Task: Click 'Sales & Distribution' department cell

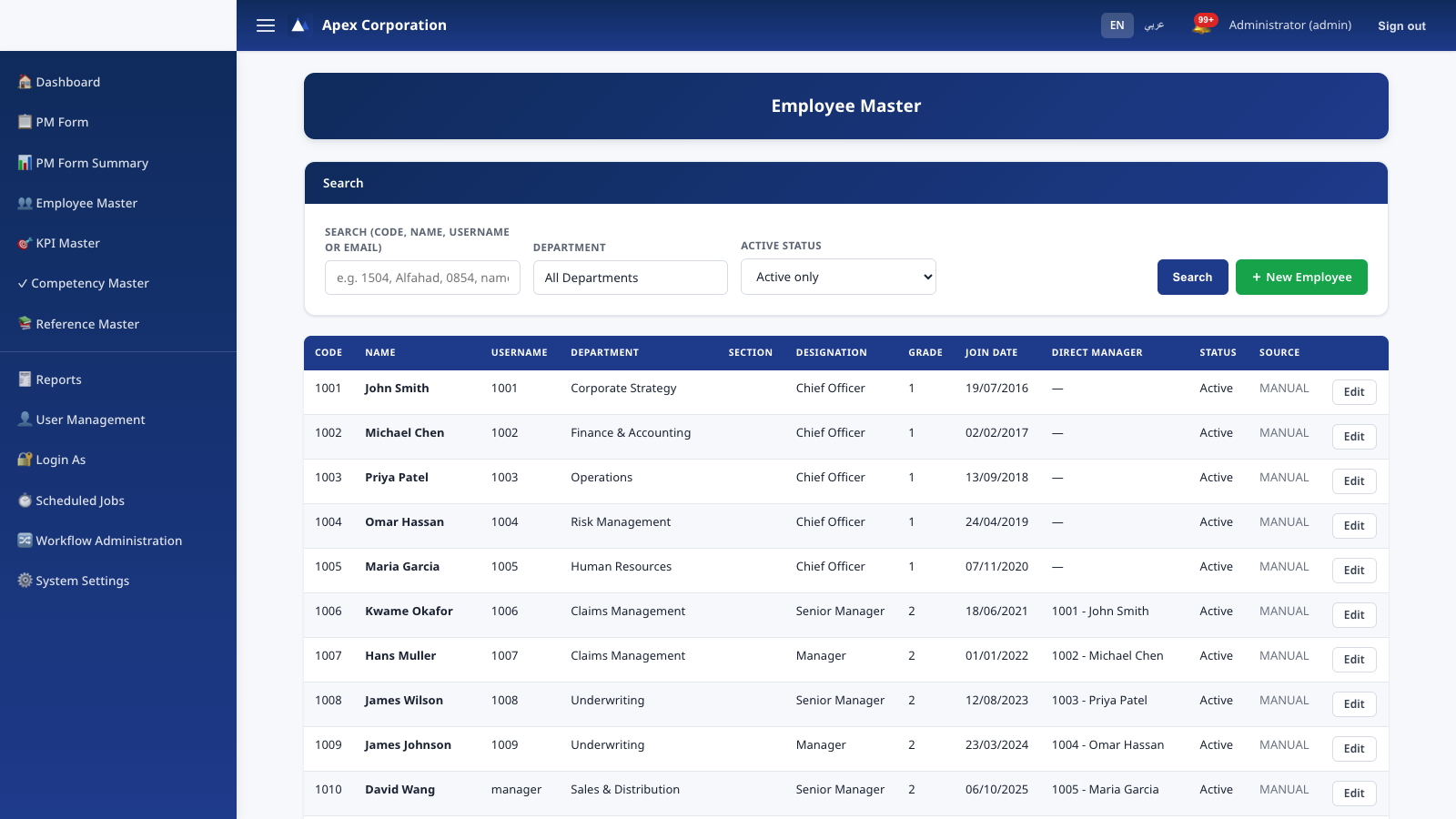Action: click(625, 790)
